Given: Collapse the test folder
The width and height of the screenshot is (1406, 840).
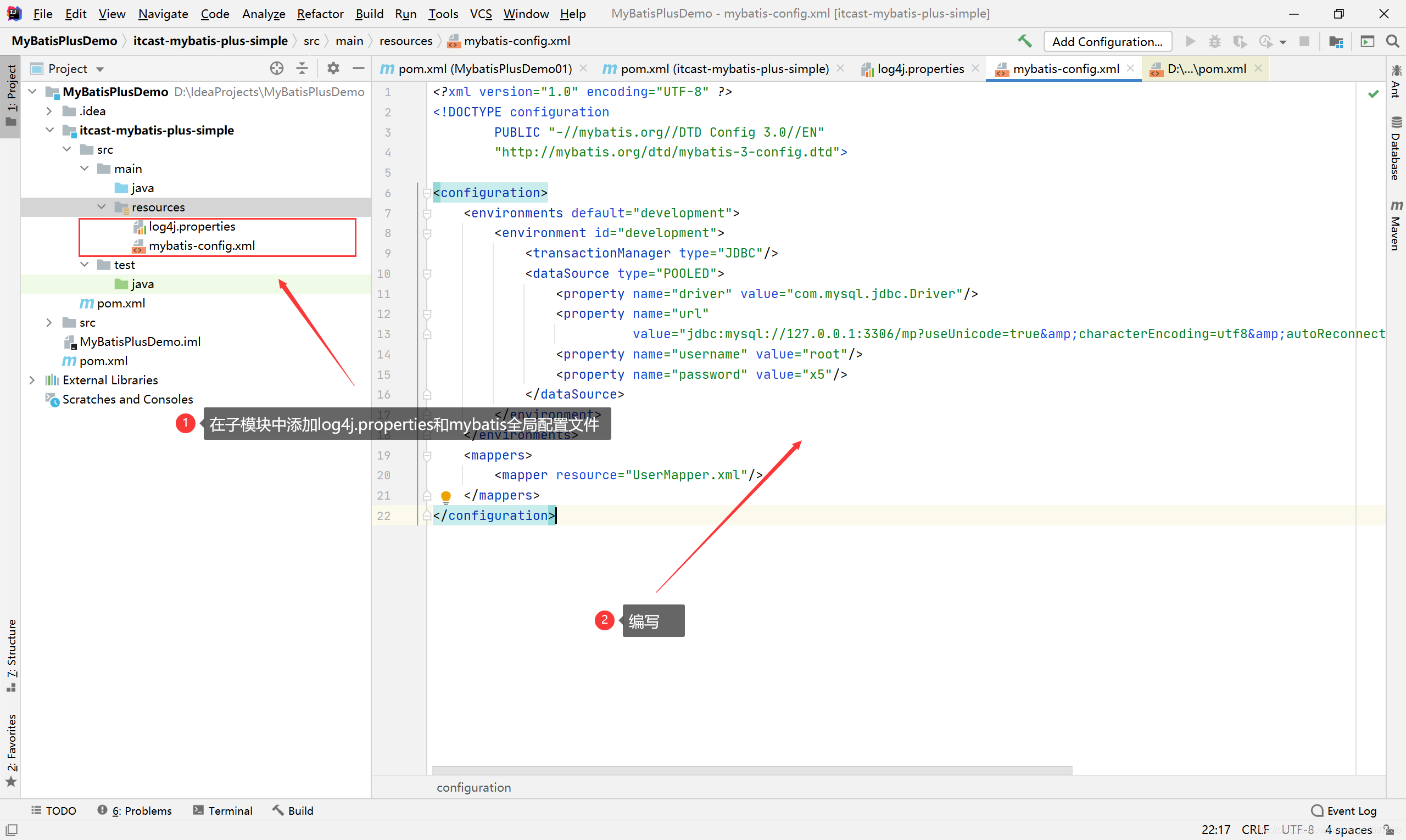Looking at the screenshot, I should 85,265.
